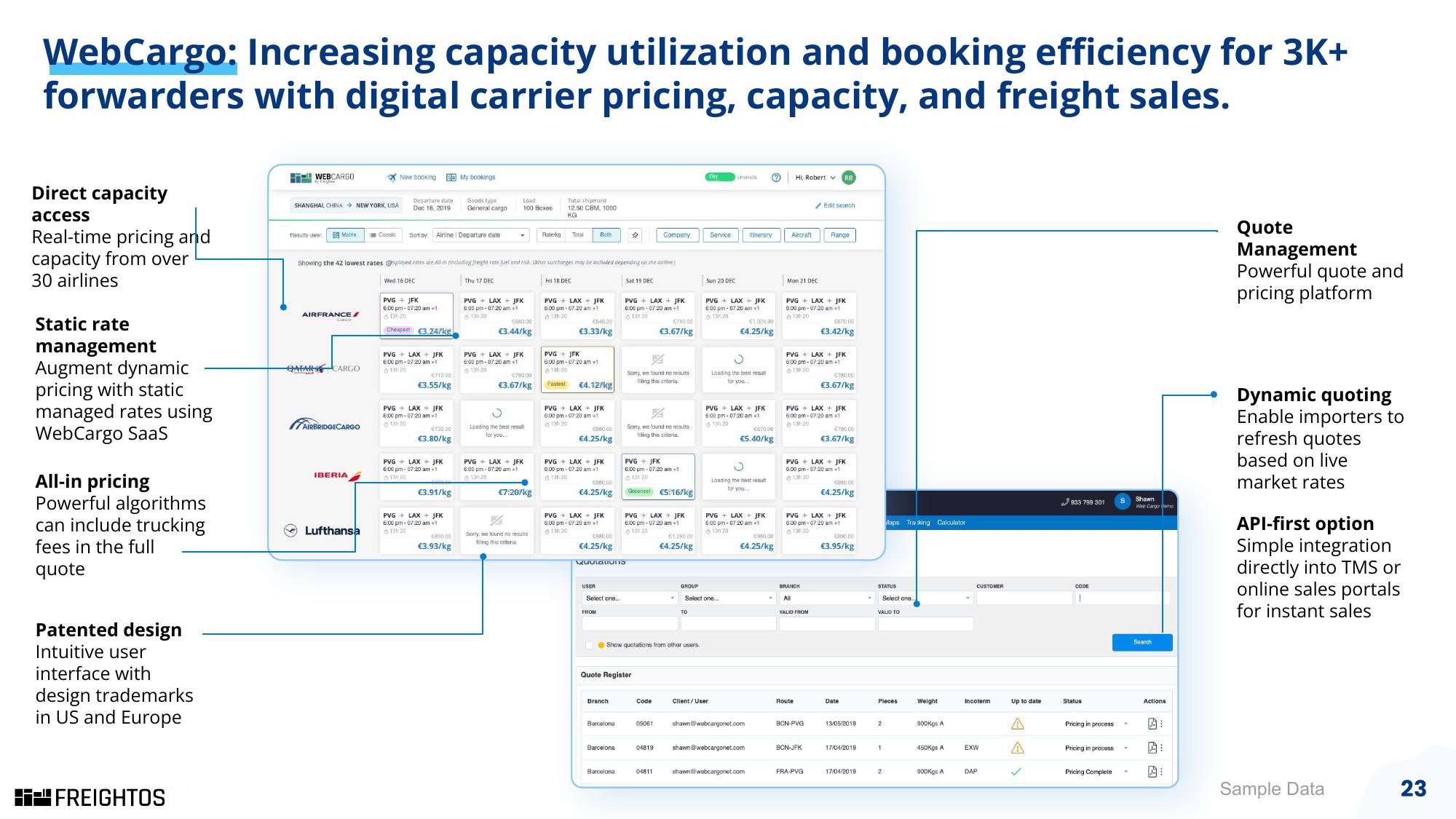Click warning icon for quote 05061
This screenshot has height=819, width=1456.
[1017, 724]
